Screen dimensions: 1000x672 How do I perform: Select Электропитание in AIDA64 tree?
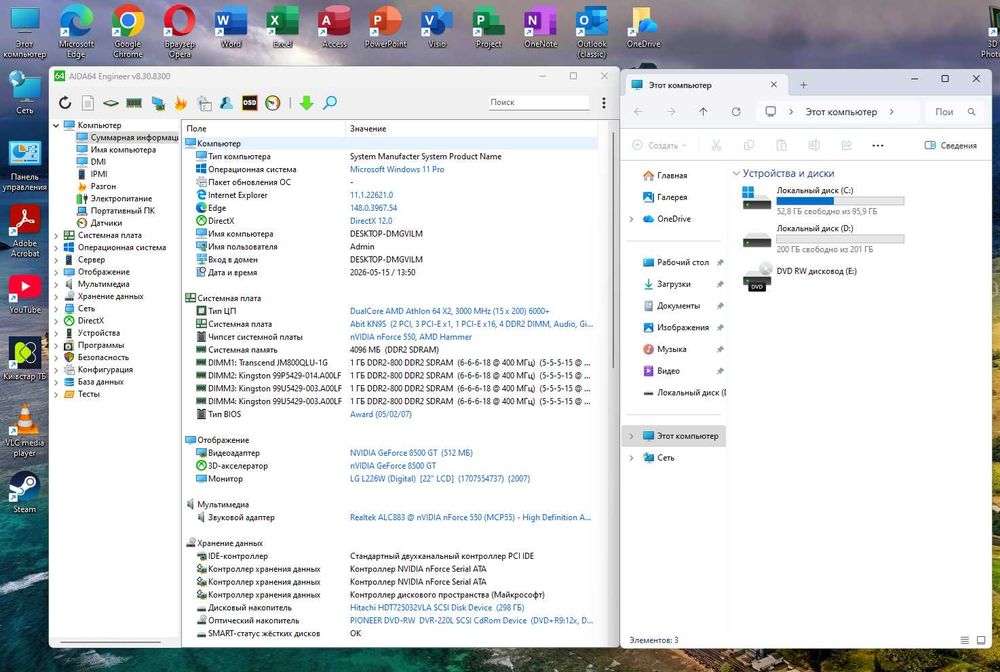coord(121,199)
